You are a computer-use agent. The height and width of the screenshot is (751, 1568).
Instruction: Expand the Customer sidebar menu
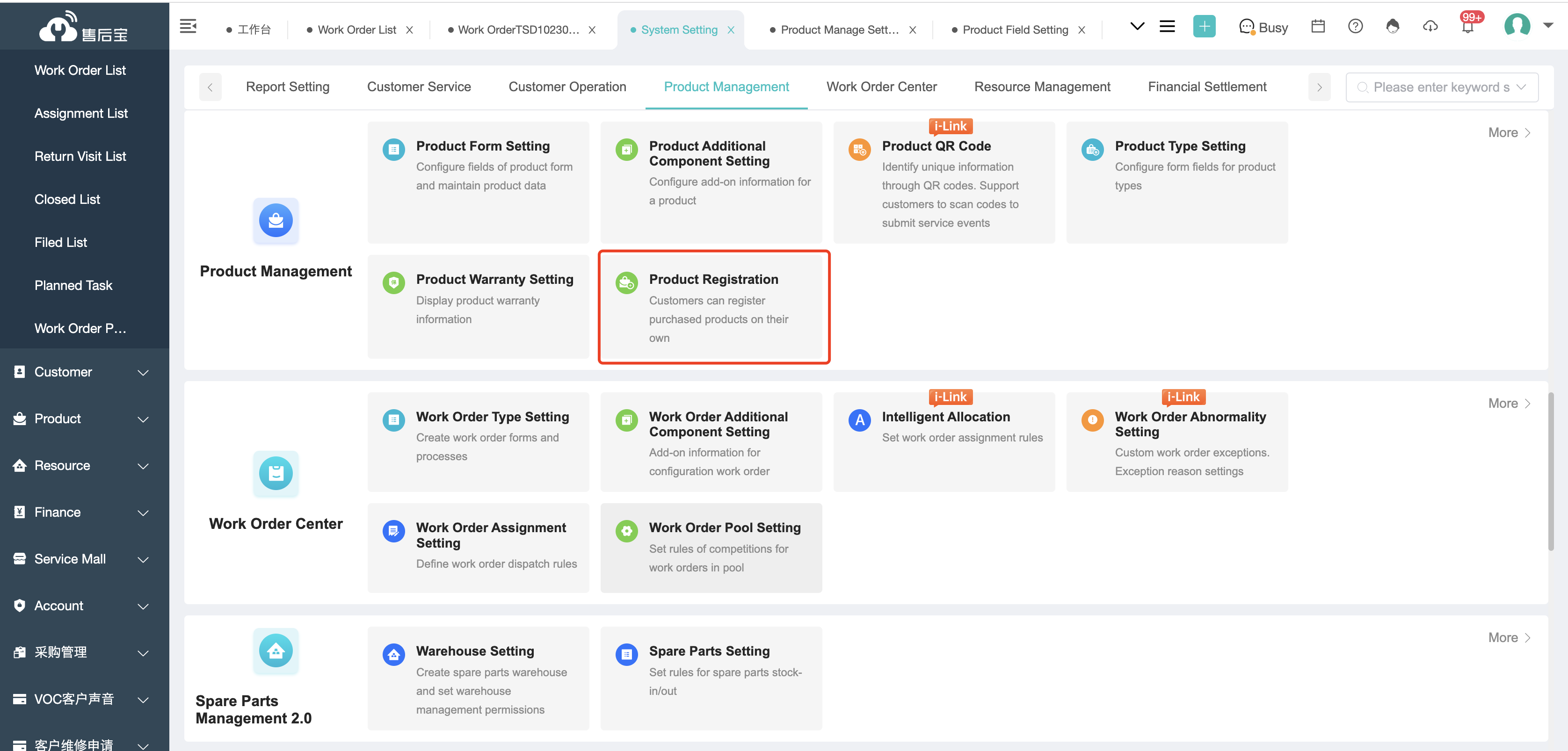pyautogui.click(x=84, y=372)
